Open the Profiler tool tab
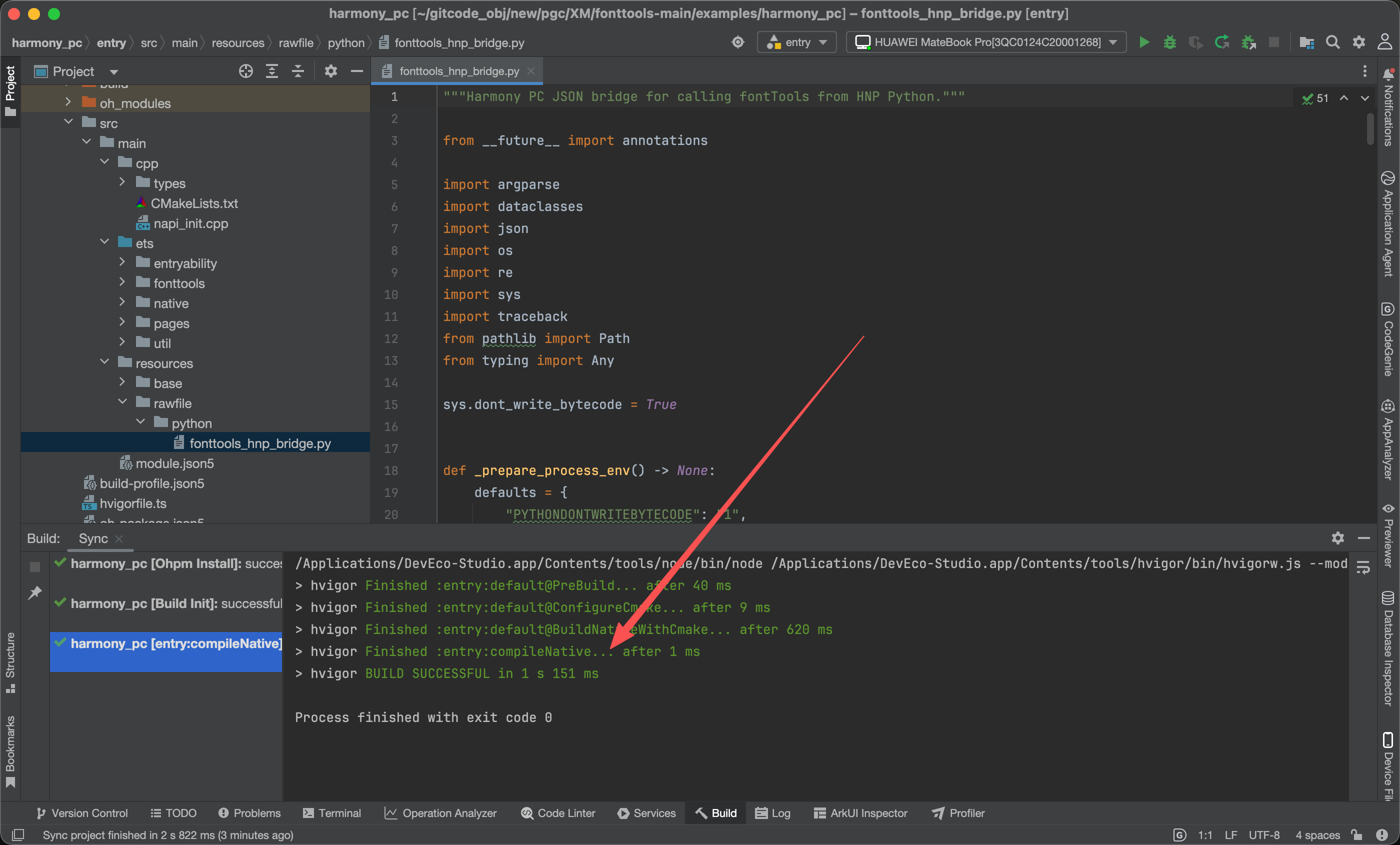The width and height of the screenshot is (1400, 845). (x=958, y=812)
